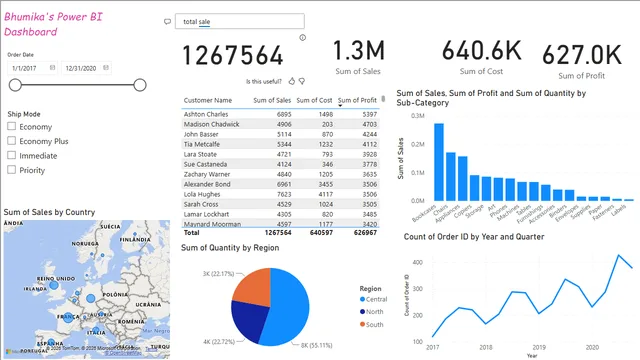Click the Sum of Quantity by Region title
Screen dimensions: 640x360
coord(230,248)
